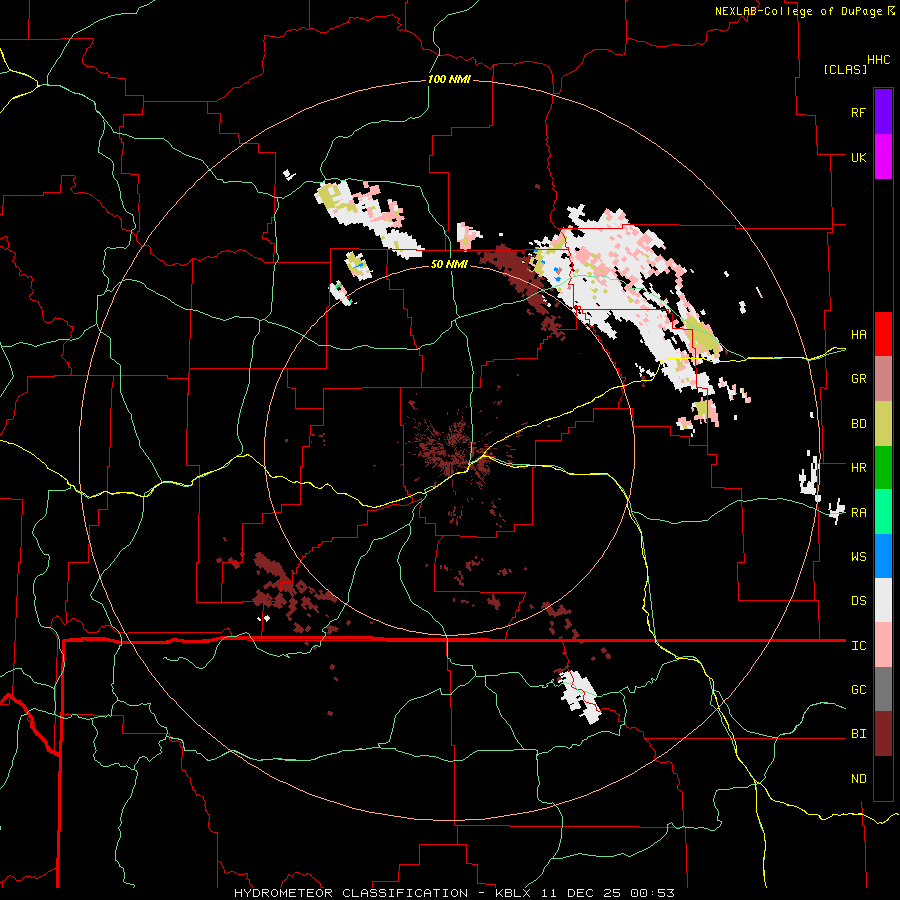The width and height of the screenshot is (900, 900).
Task: Click the 'RF' legend label
Action: [x=858, y=112]
